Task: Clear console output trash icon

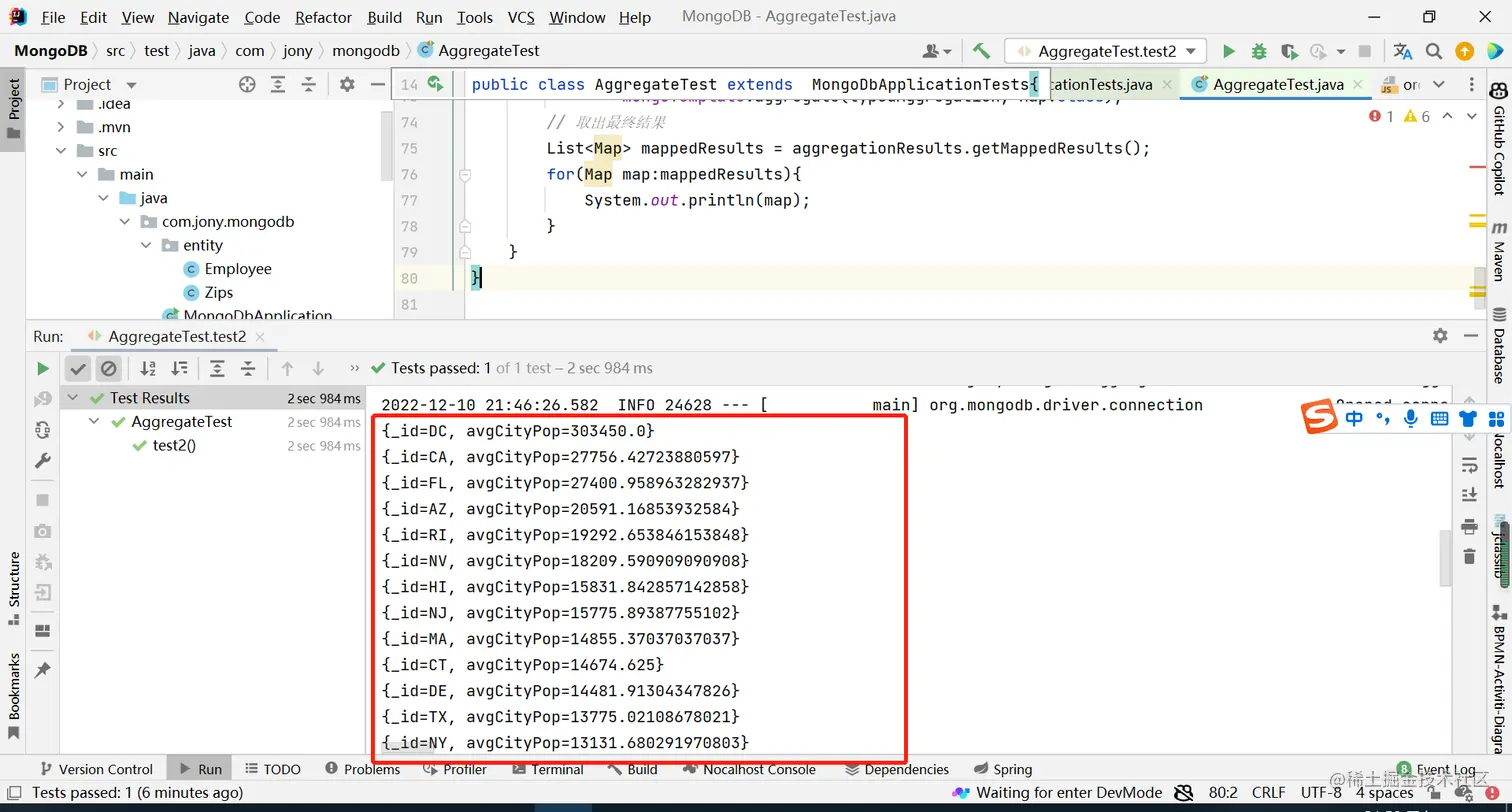Action: tap(1469, 556)
